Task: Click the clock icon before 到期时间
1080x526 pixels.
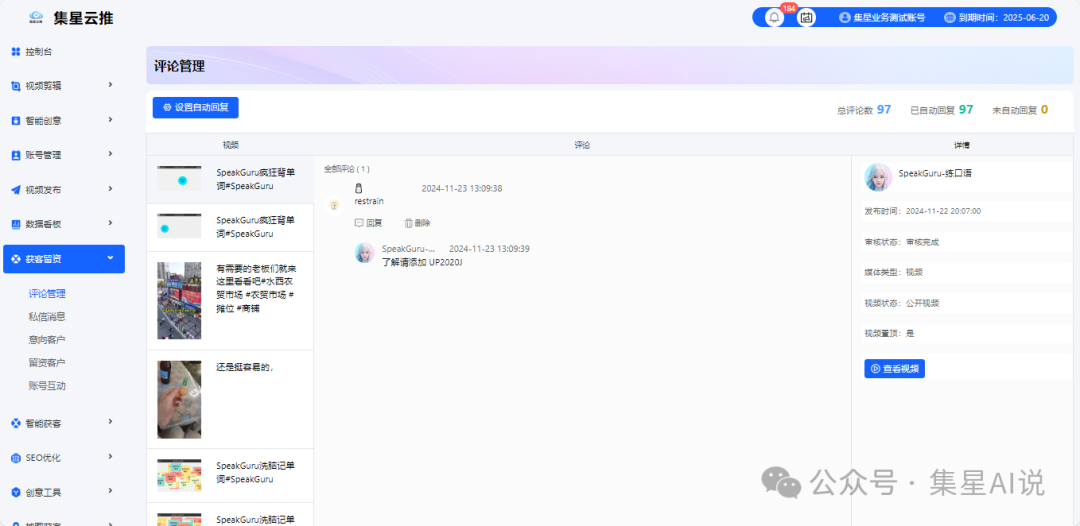Action: [x=950, y=17]
